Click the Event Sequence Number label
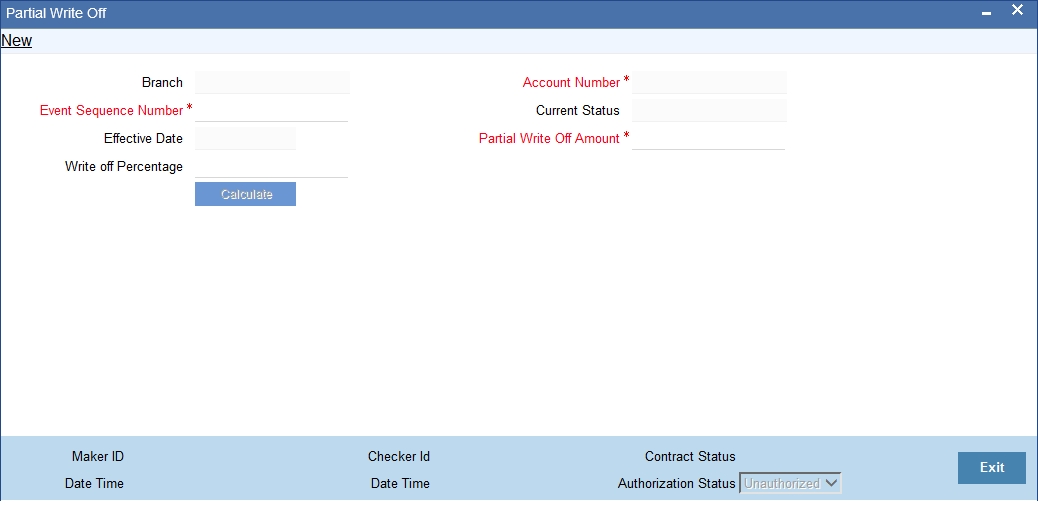 [111, 111]
